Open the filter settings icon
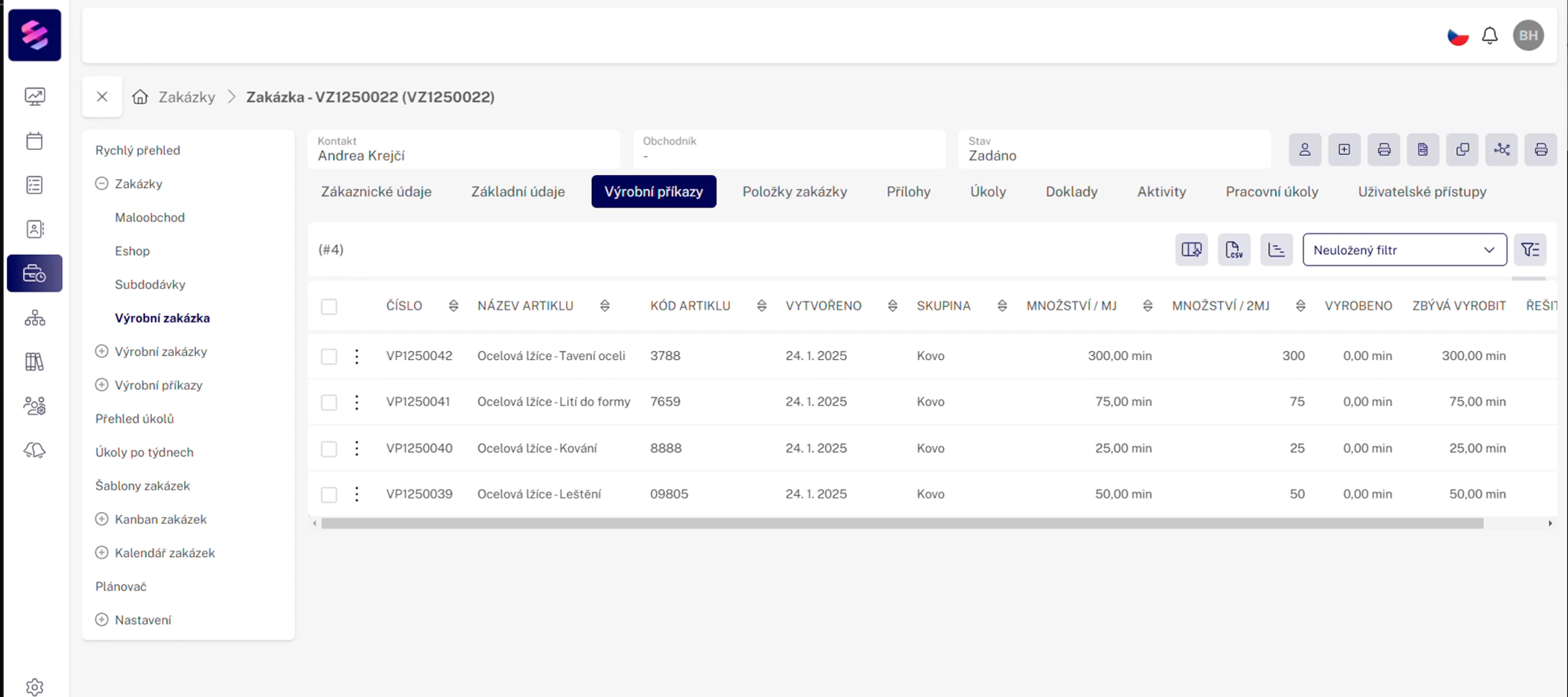This screenshot has width=1568, height=697. click(1530, 250)
